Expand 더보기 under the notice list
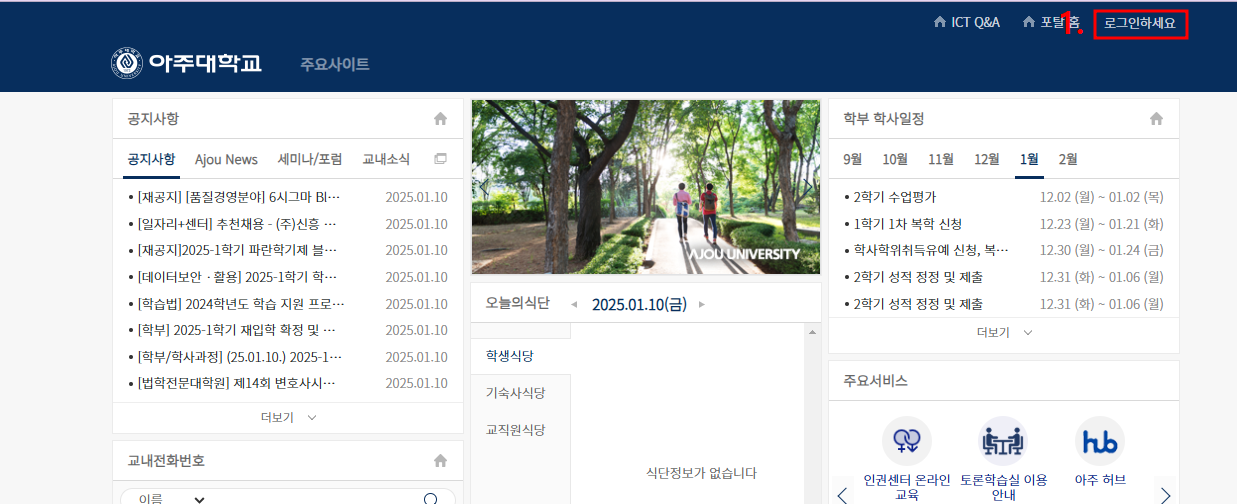Image resolution: width=1237 pixels, height=504 pixels. pyautogui.click(x=288, y=417)
